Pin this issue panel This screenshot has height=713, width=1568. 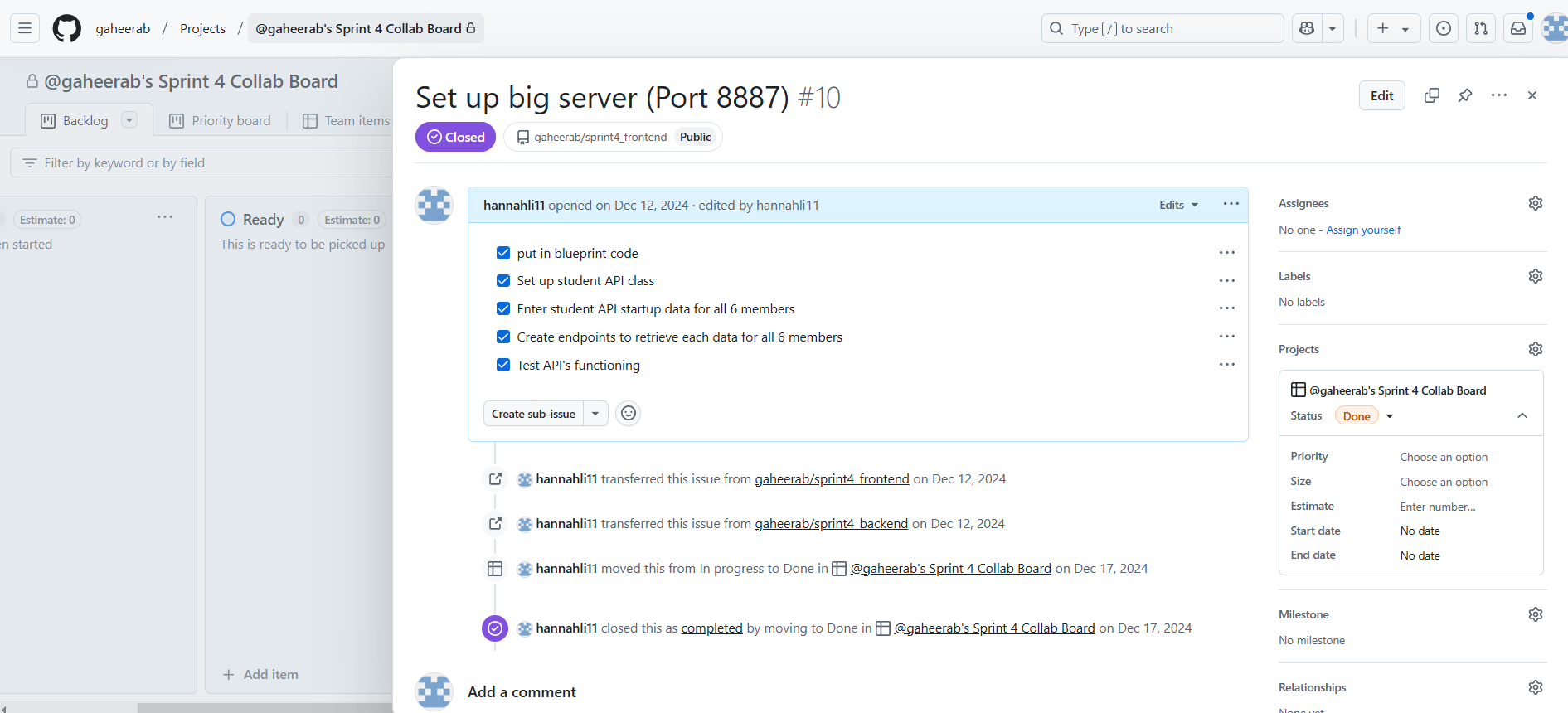(1465, 95)
